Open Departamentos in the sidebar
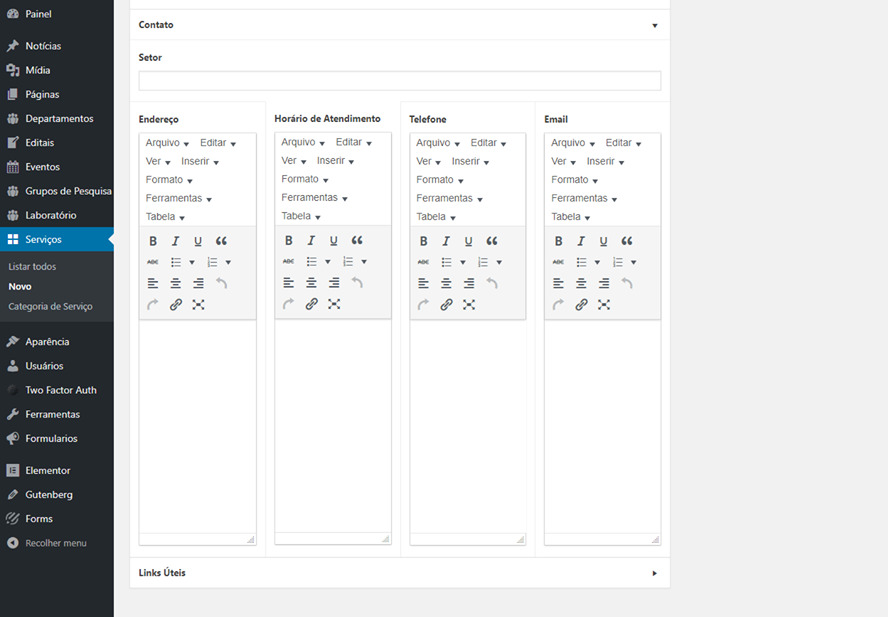 coord(59,119)
